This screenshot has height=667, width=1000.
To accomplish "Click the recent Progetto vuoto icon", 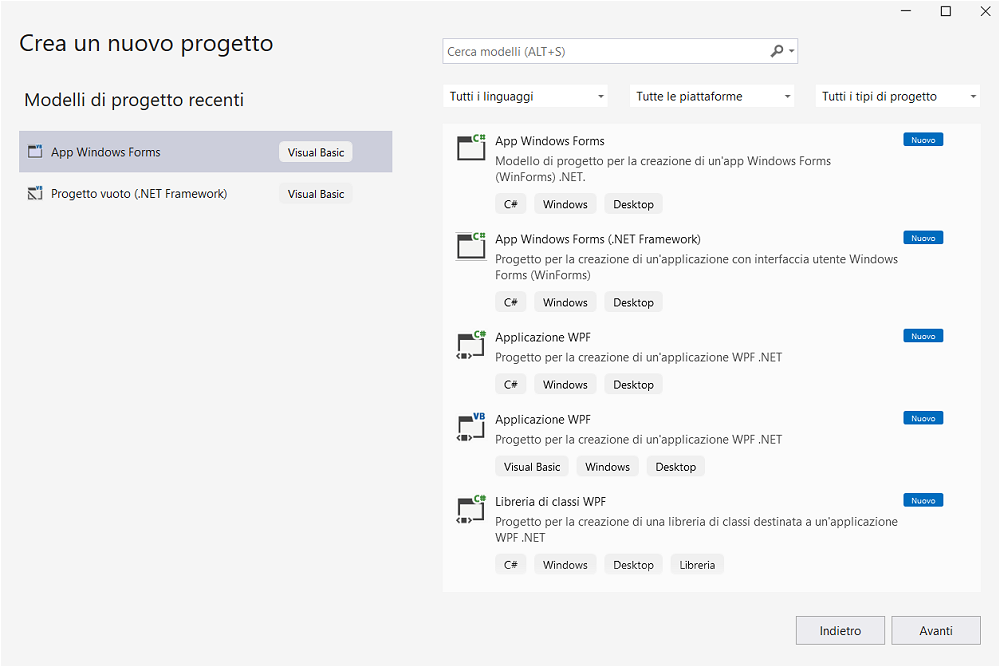I will pyautogui.click(x=35, y=193).
